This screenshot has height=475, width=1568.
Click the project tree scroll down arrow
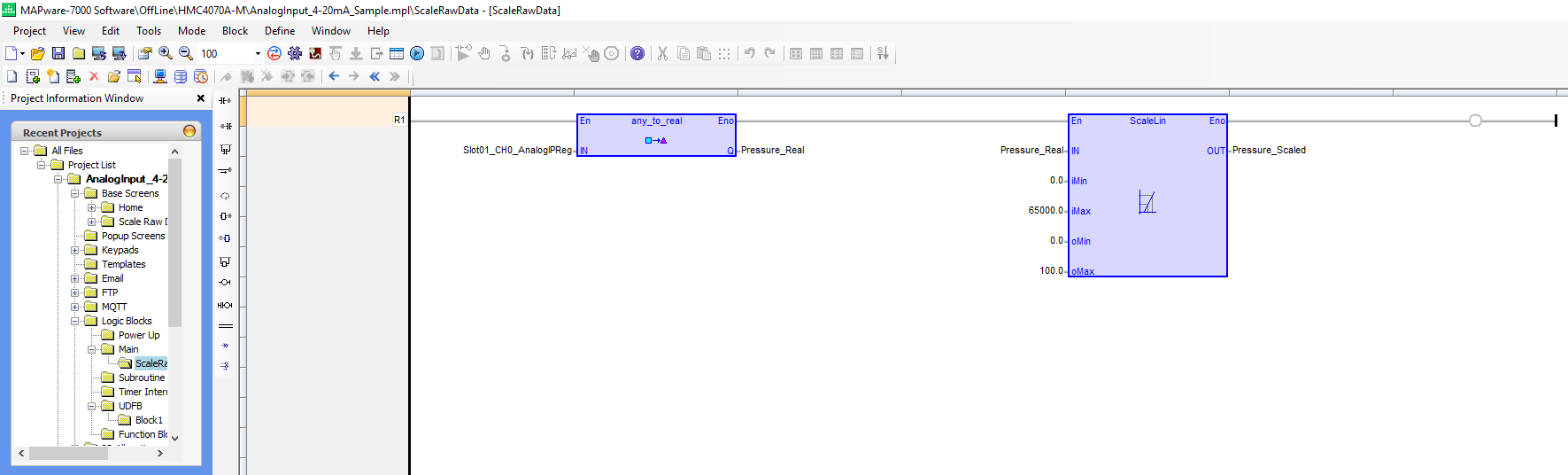coord(174,438)
